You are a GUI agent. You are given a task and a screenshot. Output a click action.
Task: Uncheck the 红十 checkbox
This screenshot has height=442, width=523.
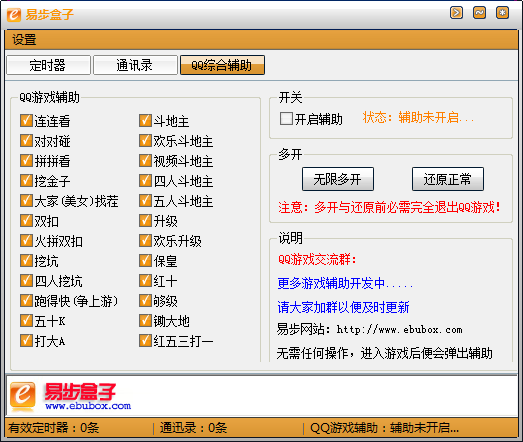coord(145,281)
